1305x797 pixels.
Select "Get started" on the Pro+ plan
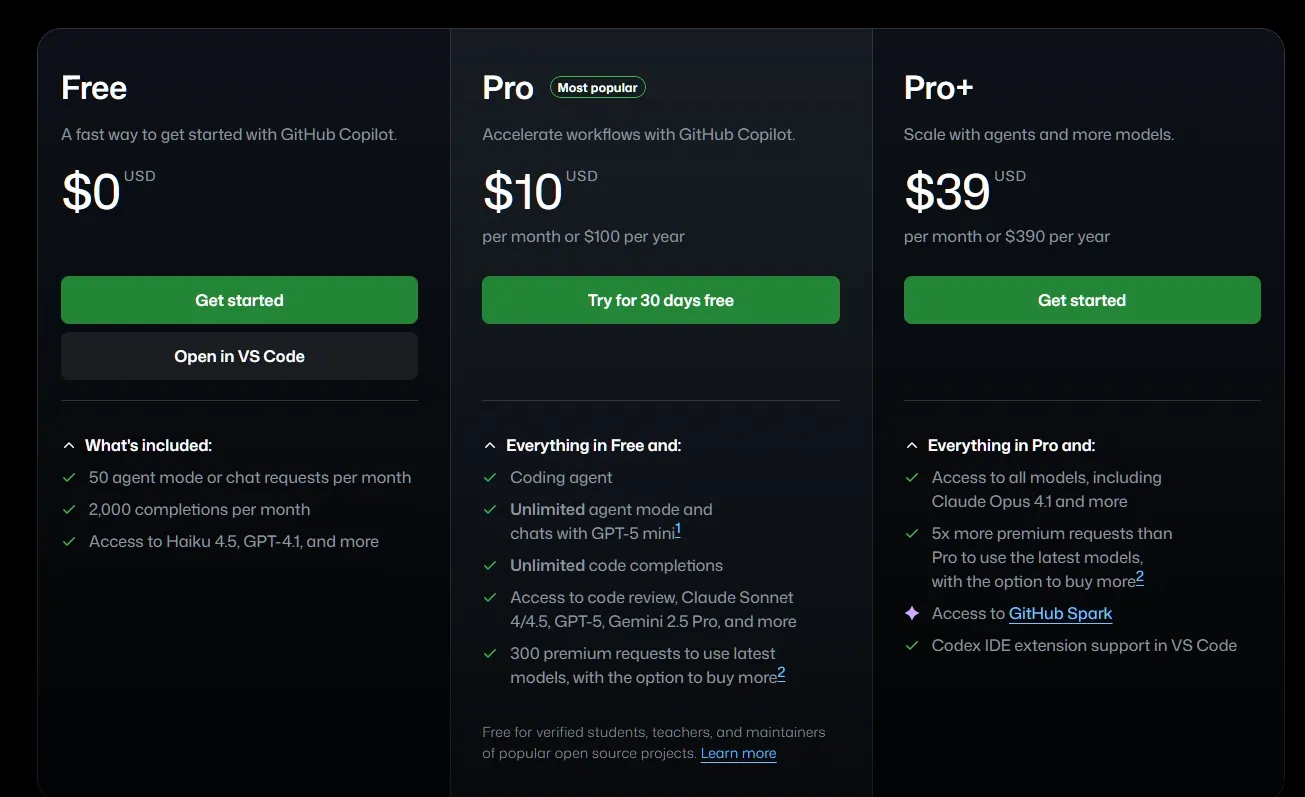coord(1081,300)
